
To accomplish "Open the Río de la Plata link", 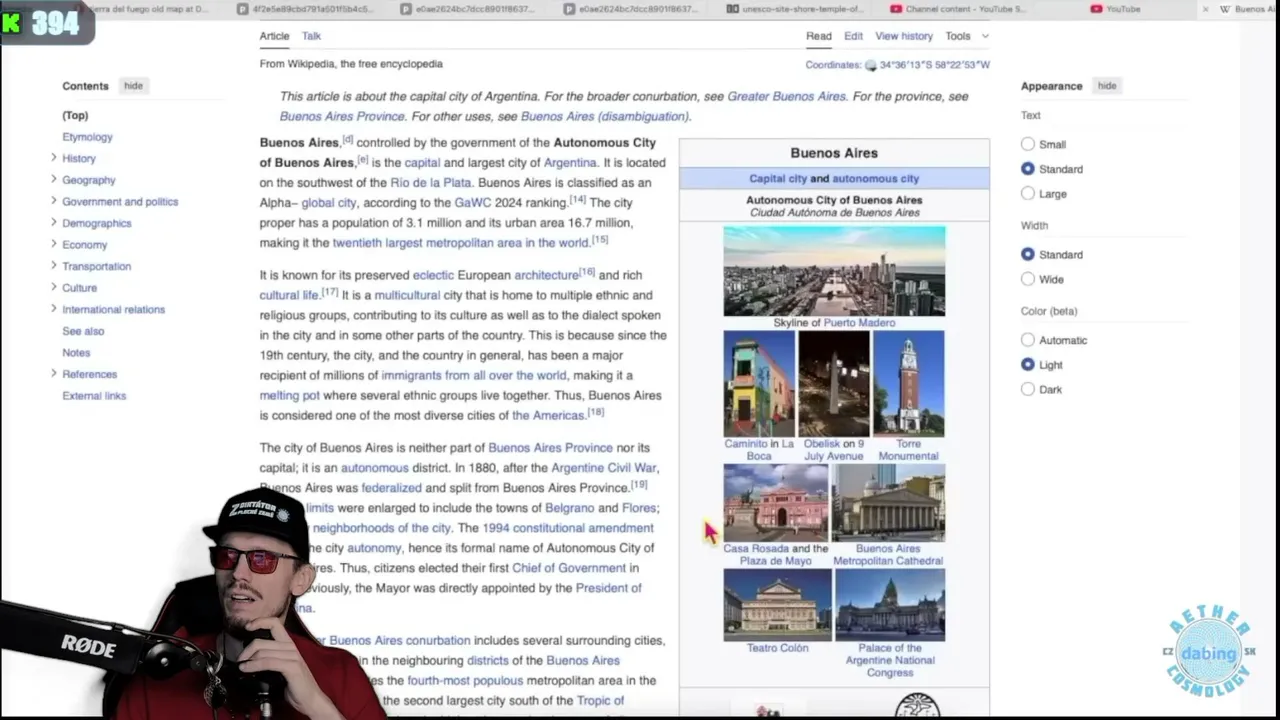I will [x=431, y=183].
